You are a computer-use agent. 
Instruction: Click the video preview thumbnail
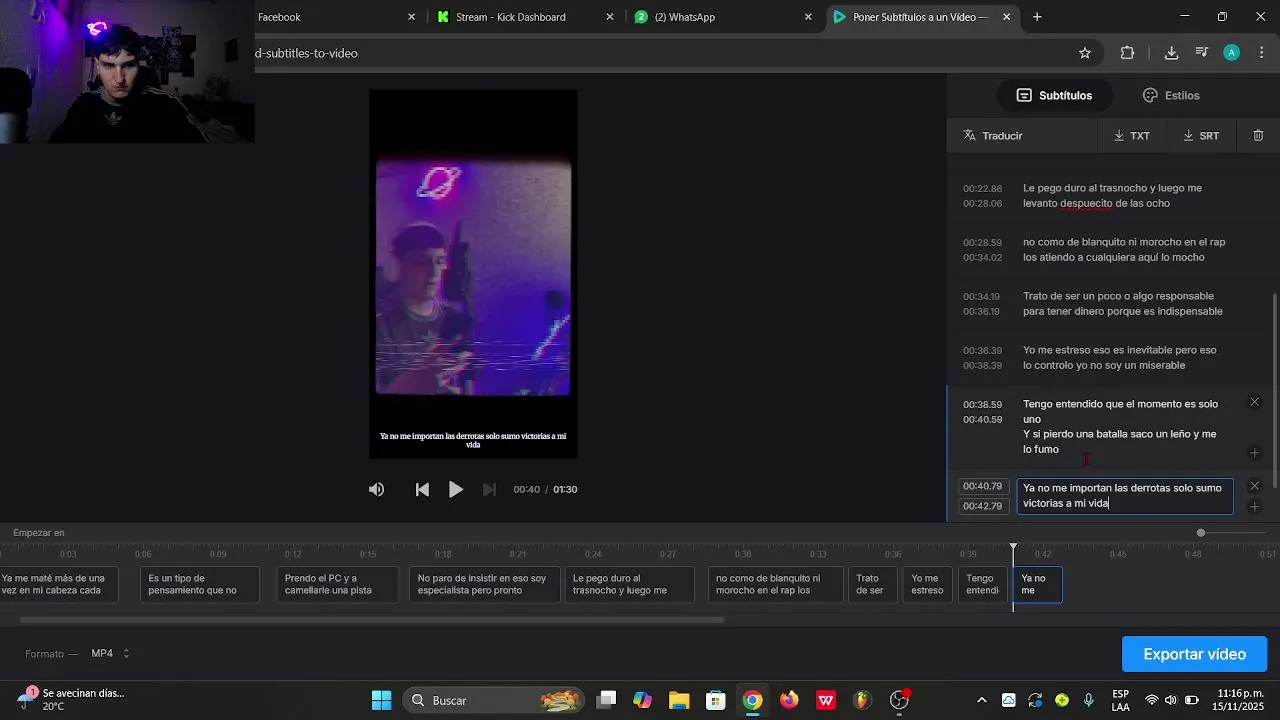pos(473,274)
